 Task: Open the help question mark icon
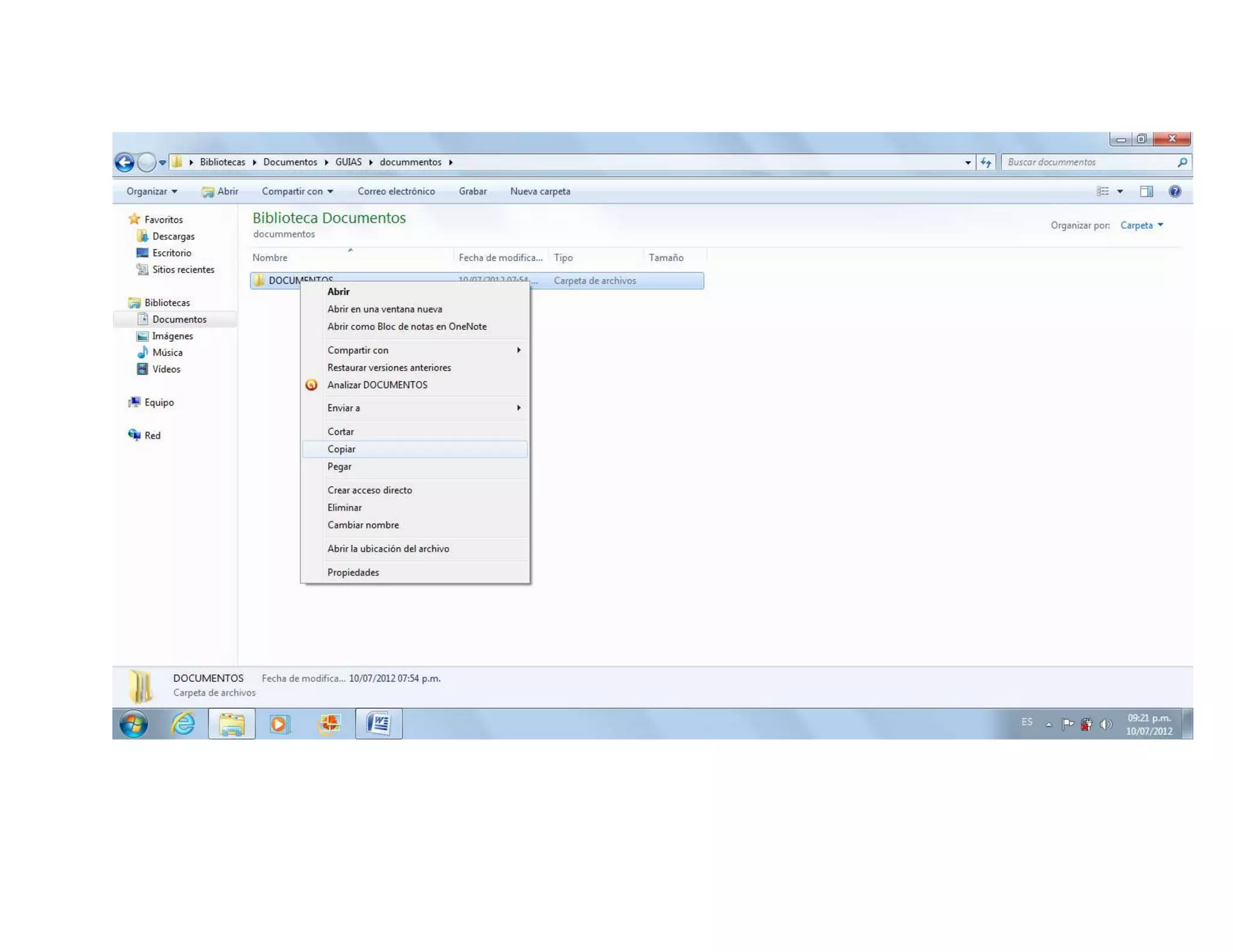(x=1175, y=191)
